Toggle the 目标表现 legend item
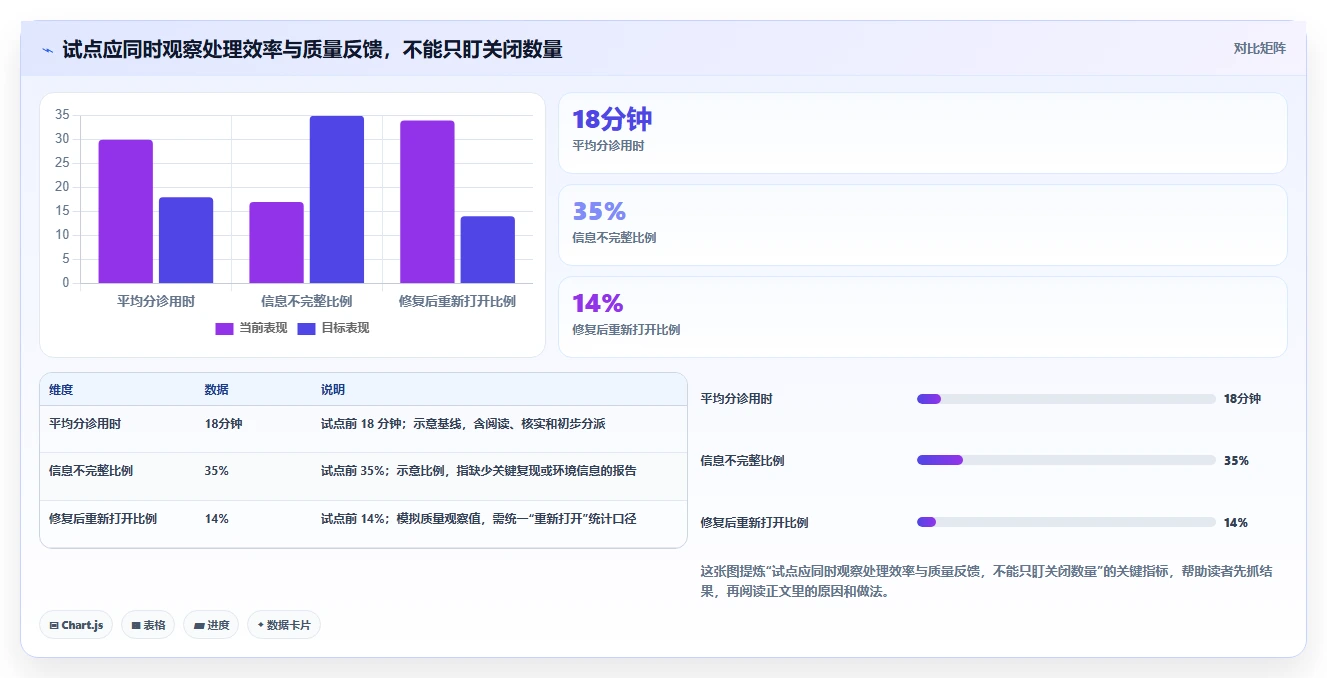Viewport: 1327px width, 678px height. point(333,328)
